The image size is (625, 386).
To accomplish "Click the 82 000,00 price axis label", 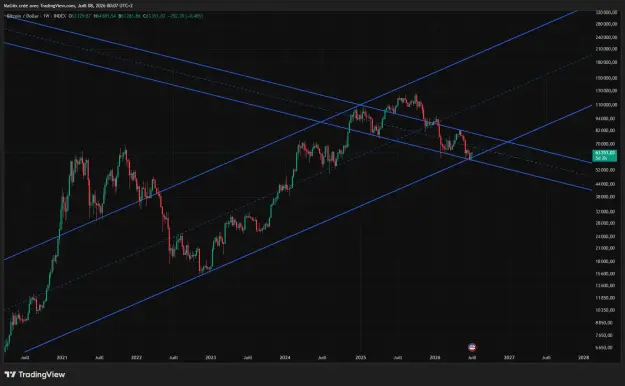I will [606, 130].
